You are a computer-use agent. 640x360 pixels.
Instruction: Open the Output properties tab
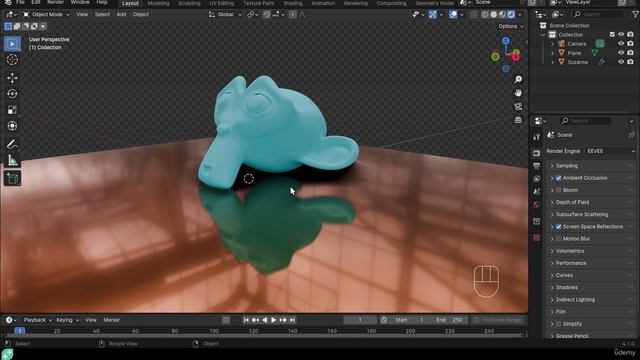536,166
